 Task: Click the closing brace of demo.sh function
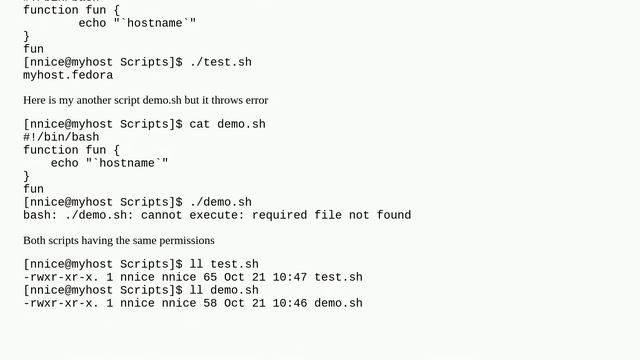tap(27, 176)
